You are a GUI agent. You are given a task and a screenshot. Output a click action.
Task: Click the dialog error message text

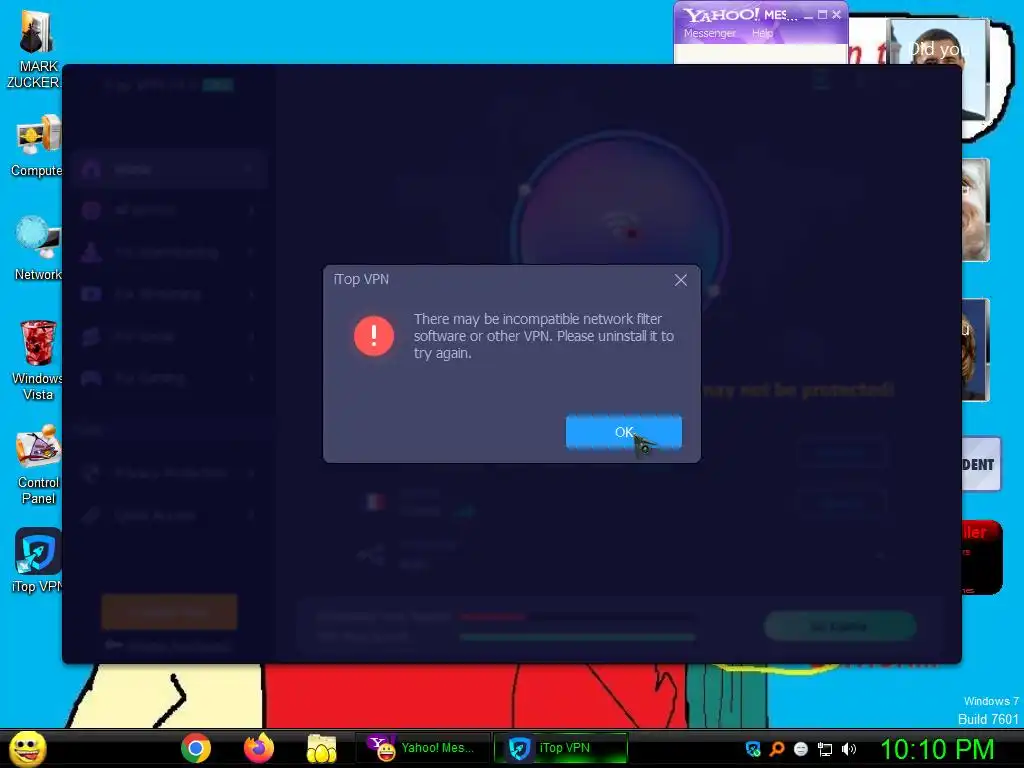[543, 336]
